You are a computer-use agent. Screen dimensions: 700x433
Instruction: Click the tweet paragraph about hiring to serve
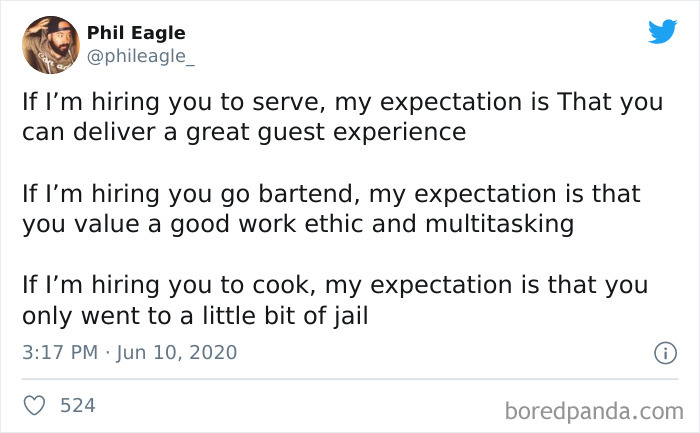pyautogui.click(x=320, y=116)
